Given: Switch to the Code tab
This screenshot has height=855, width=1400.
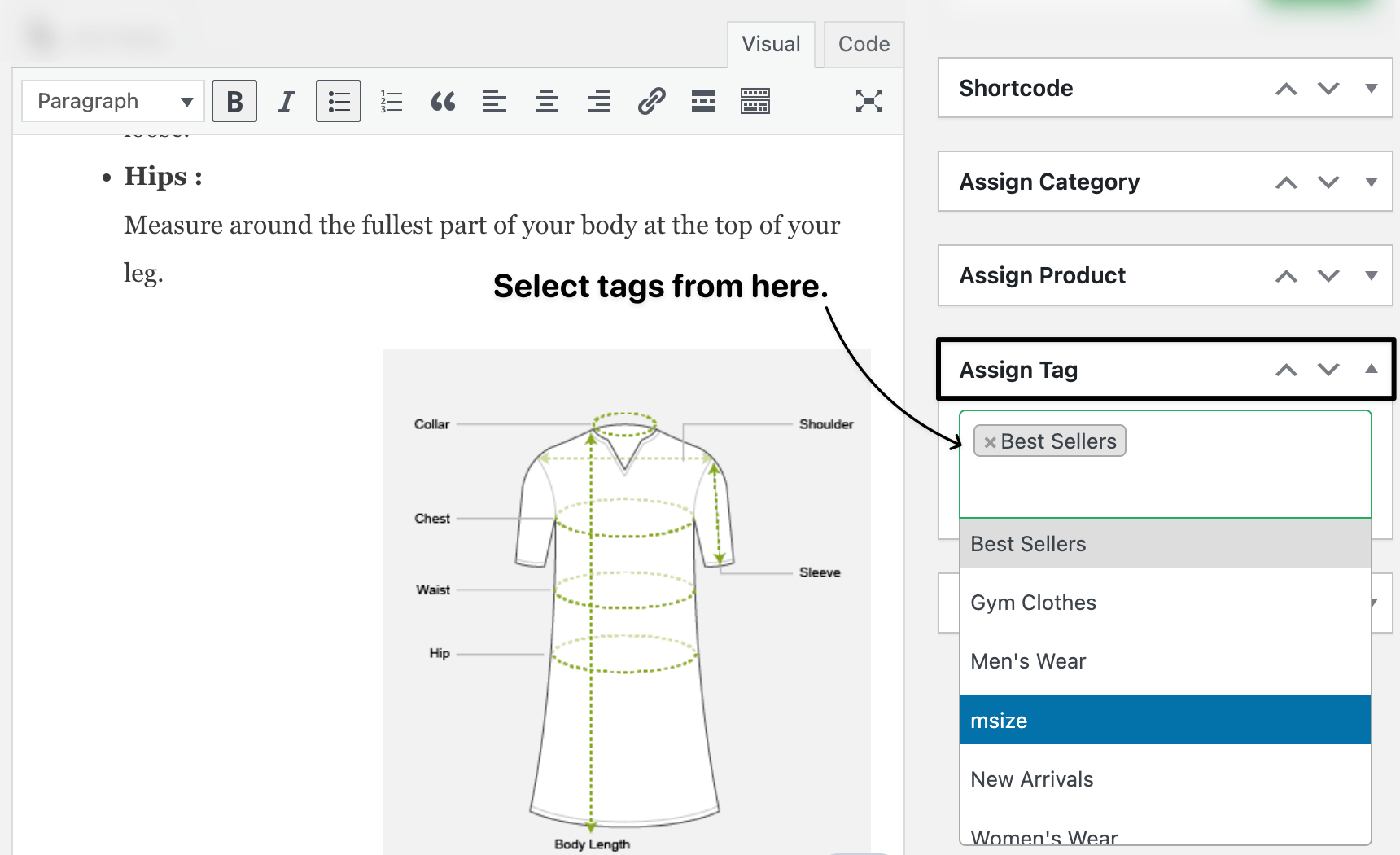Looking at the screenshot, I should [863, 44].
